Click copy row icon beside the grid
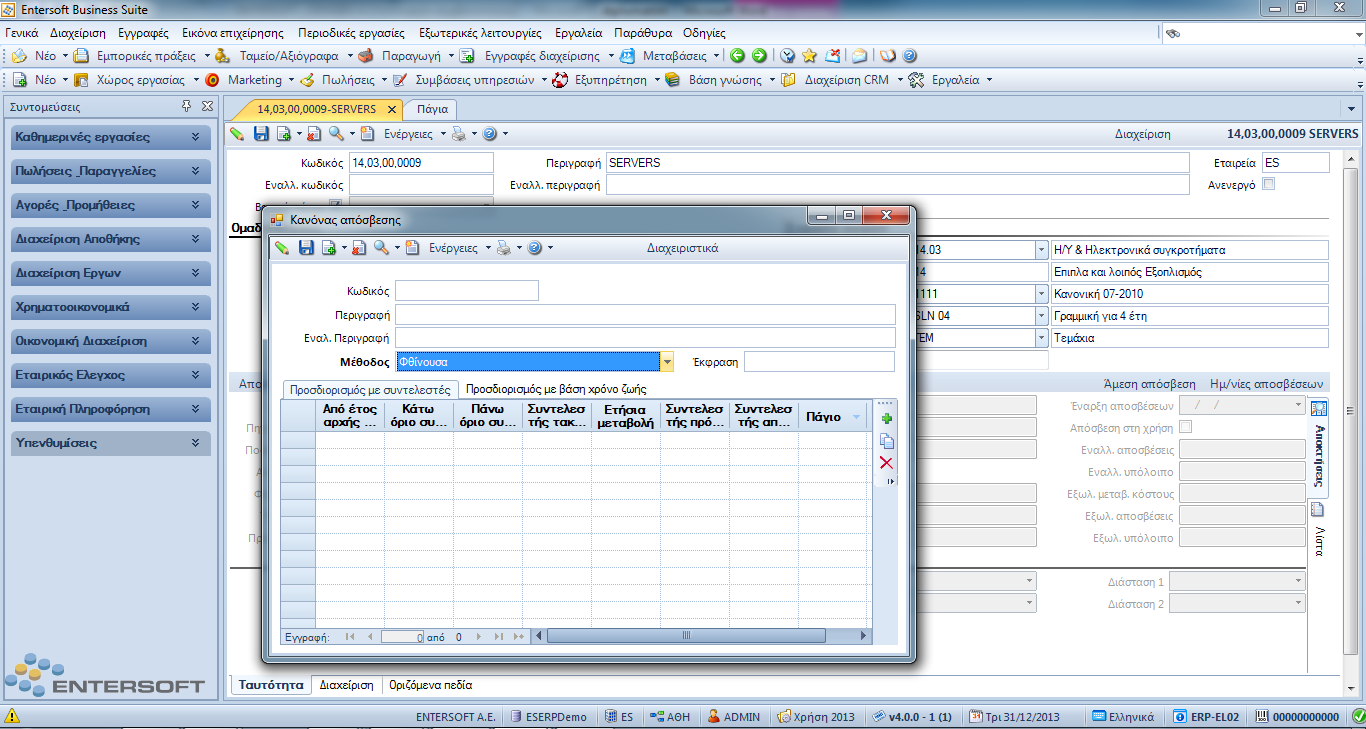This screenshot has height=729, width=1366. click(x=886, y=441)
